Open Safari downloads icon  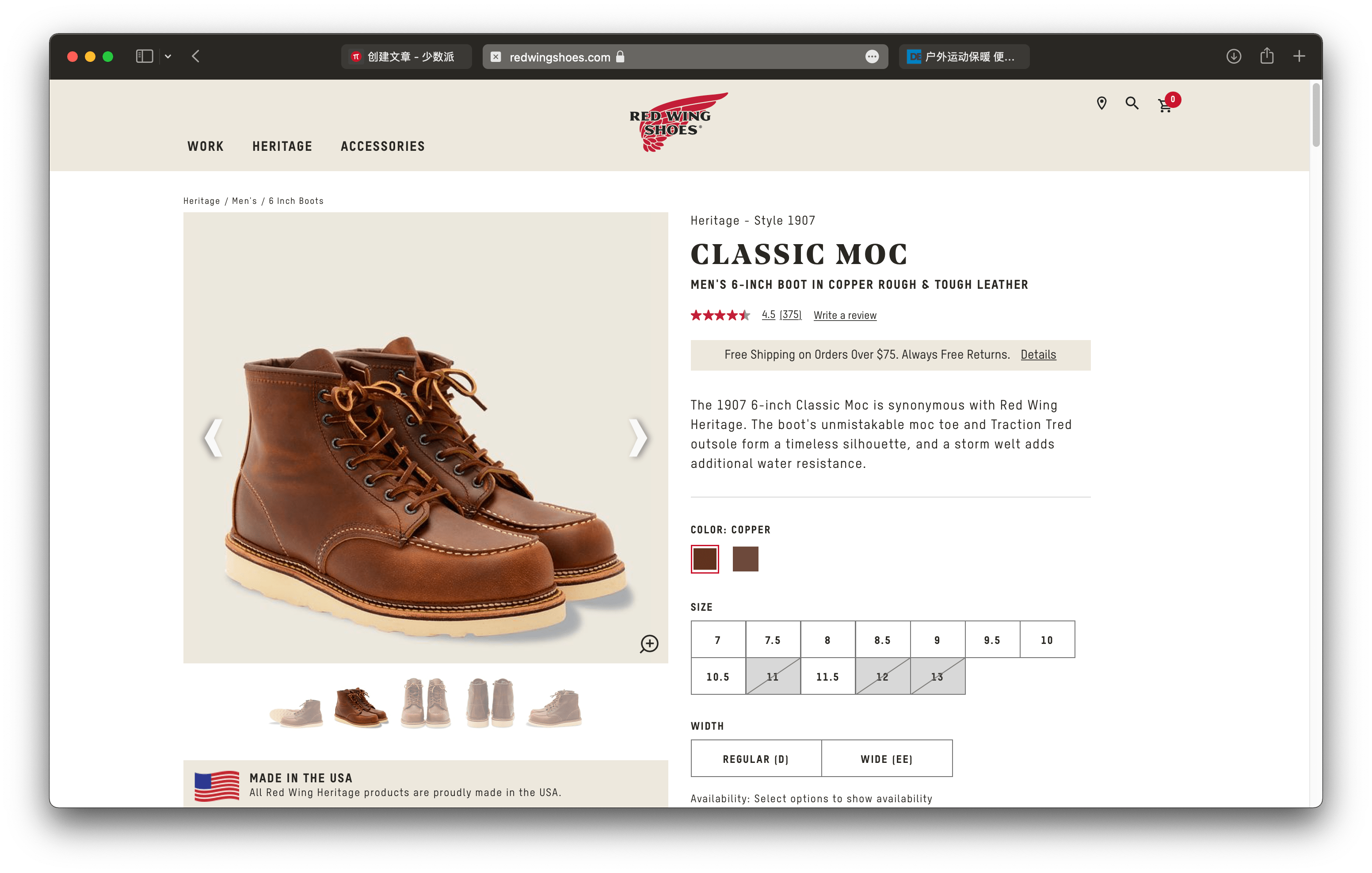pos(1234,57)
